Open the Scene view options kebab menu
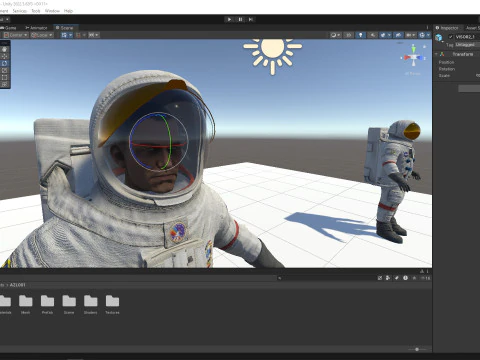The height and width of the screenshot is (360, 480). (427, 28)
